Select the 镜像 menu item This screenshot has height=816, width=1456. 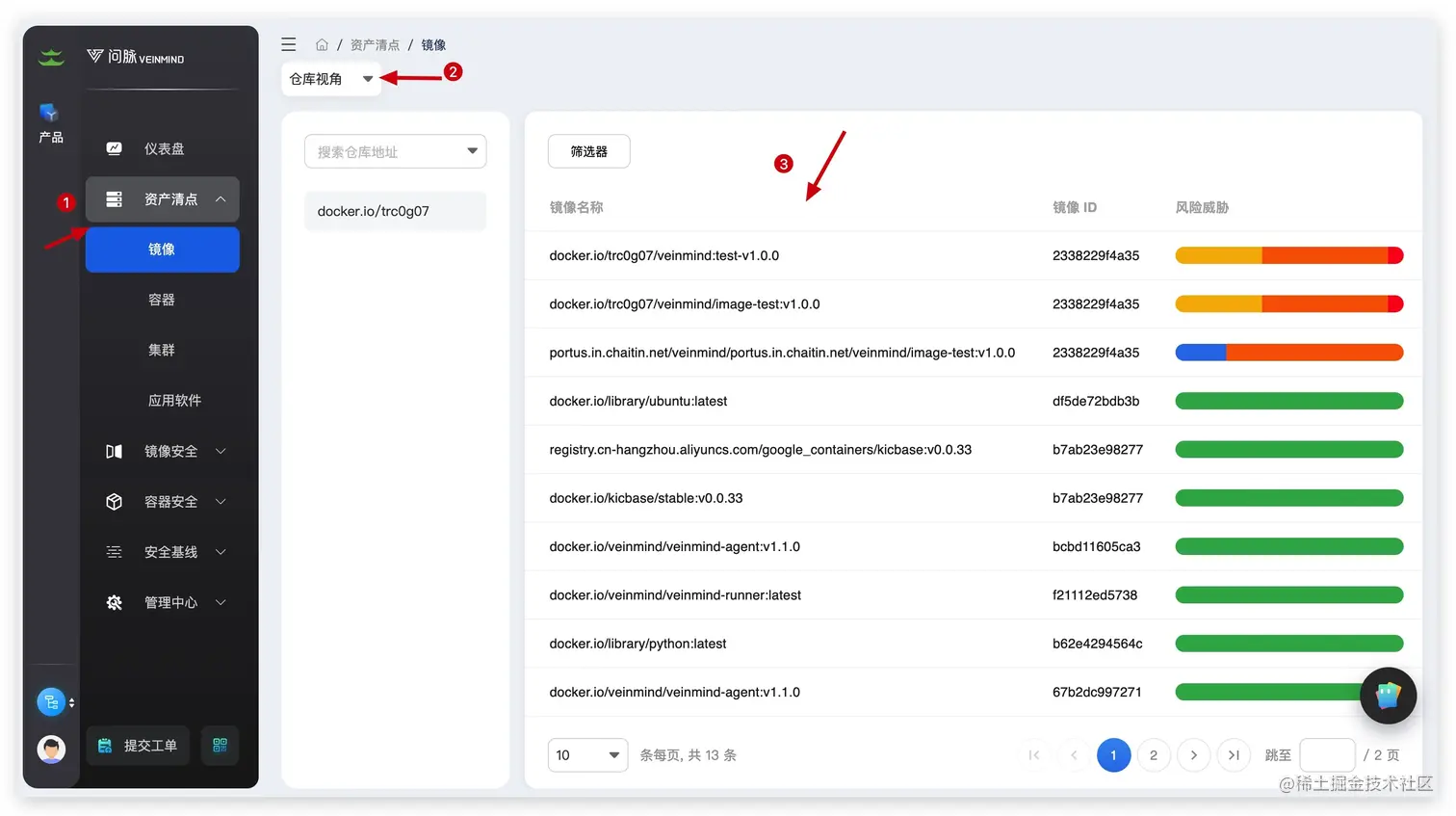[162, 250]
